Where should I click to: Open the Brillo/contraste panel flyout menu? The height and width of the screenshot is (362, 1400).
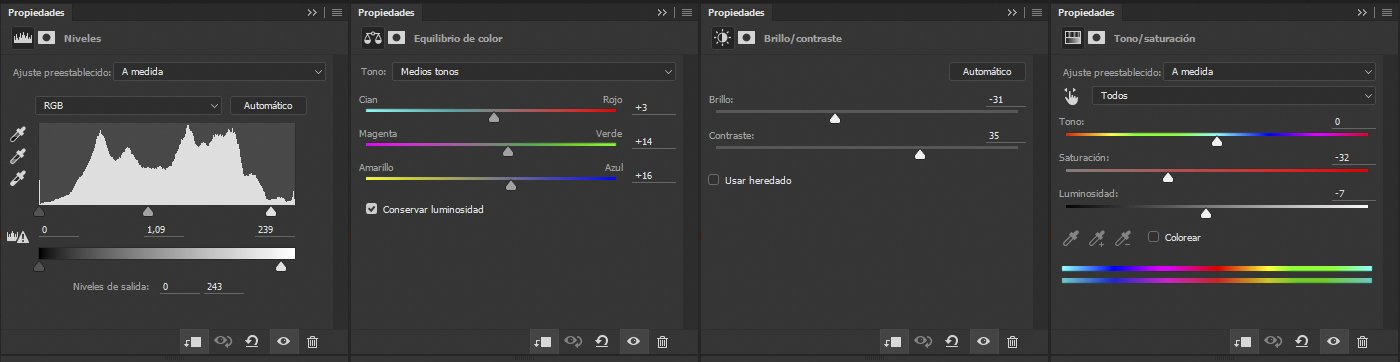[x=1037, y=13]
